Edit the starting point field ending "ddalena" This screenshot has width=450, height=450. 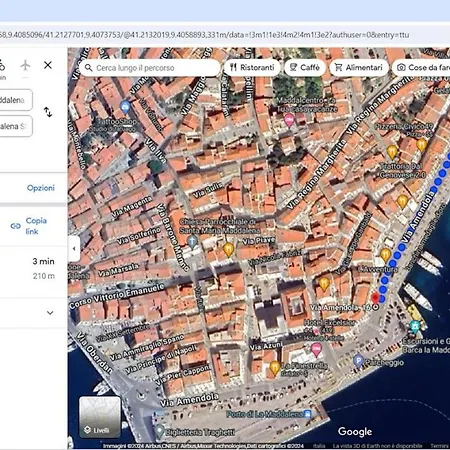(x=16, y=100)
